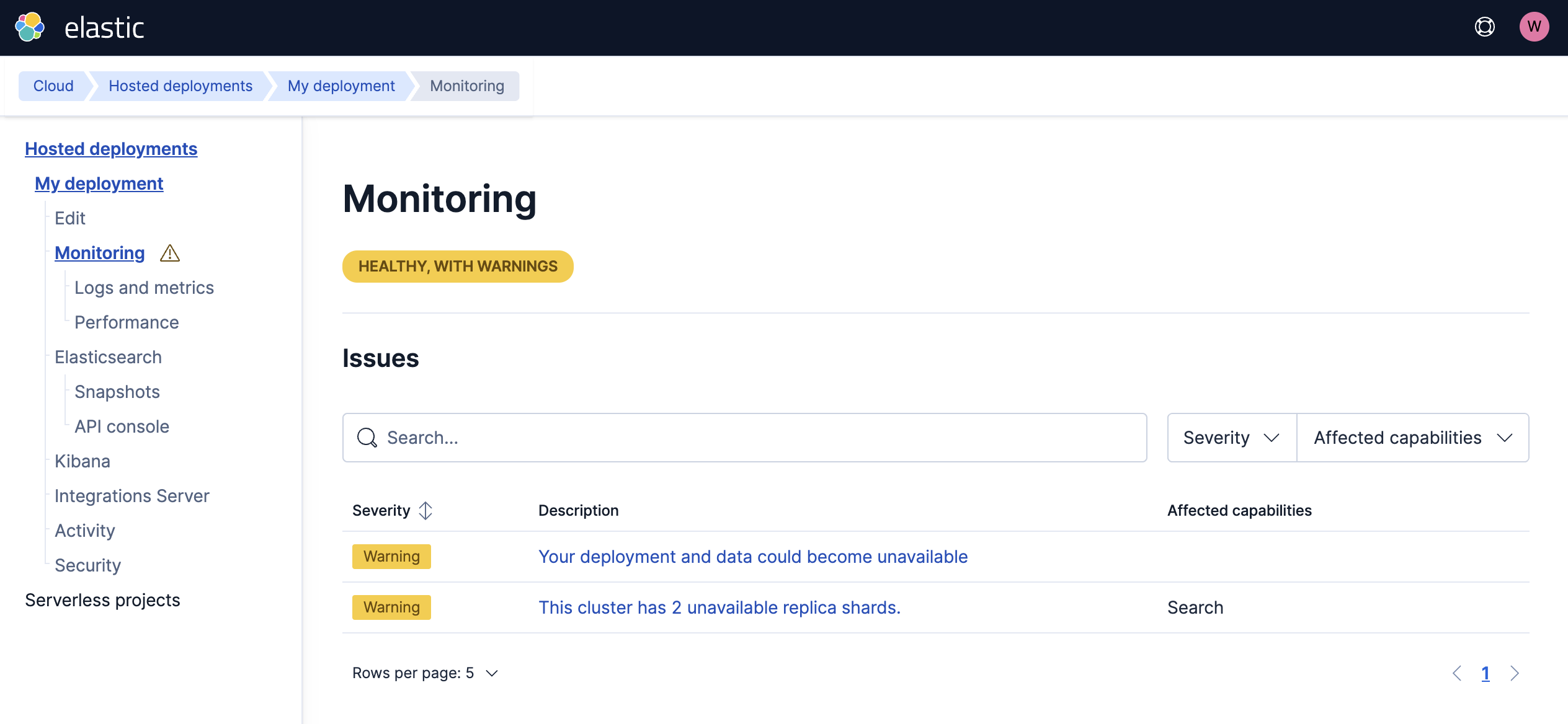Click the HEALTHY, WITH WARNINGS badge
Screen dimensions: 1568x724
click(x=457, y=267)
